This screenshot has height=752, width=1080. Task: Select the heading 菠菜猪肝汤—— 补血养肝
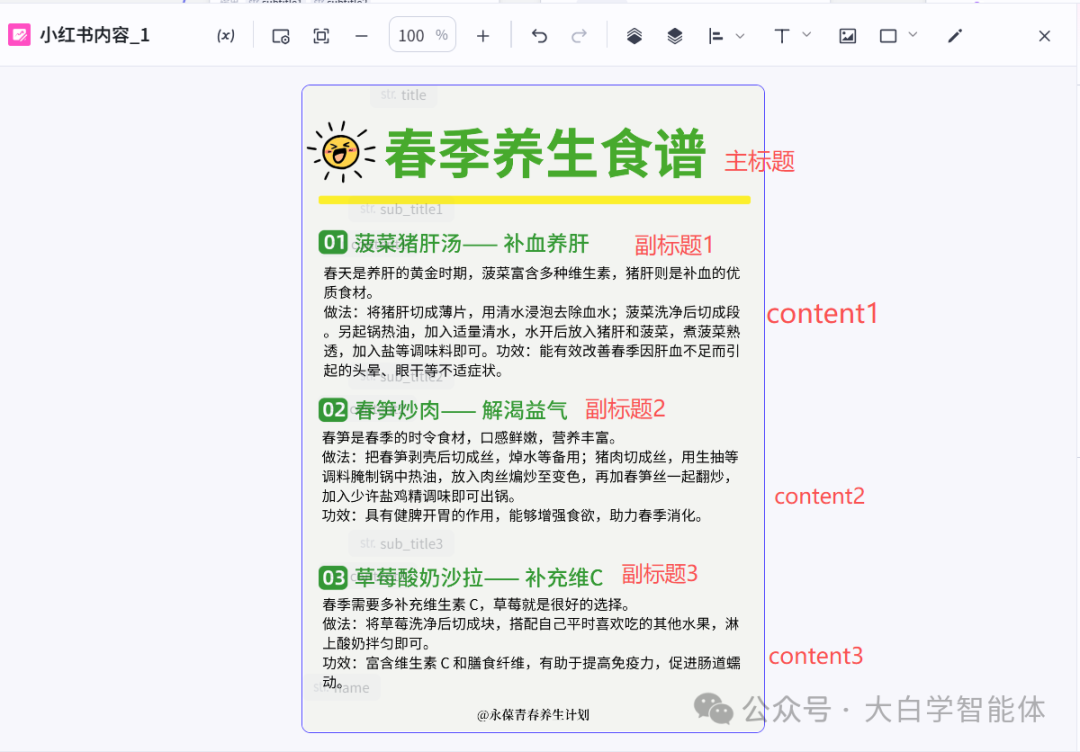[x=472, y=244]
